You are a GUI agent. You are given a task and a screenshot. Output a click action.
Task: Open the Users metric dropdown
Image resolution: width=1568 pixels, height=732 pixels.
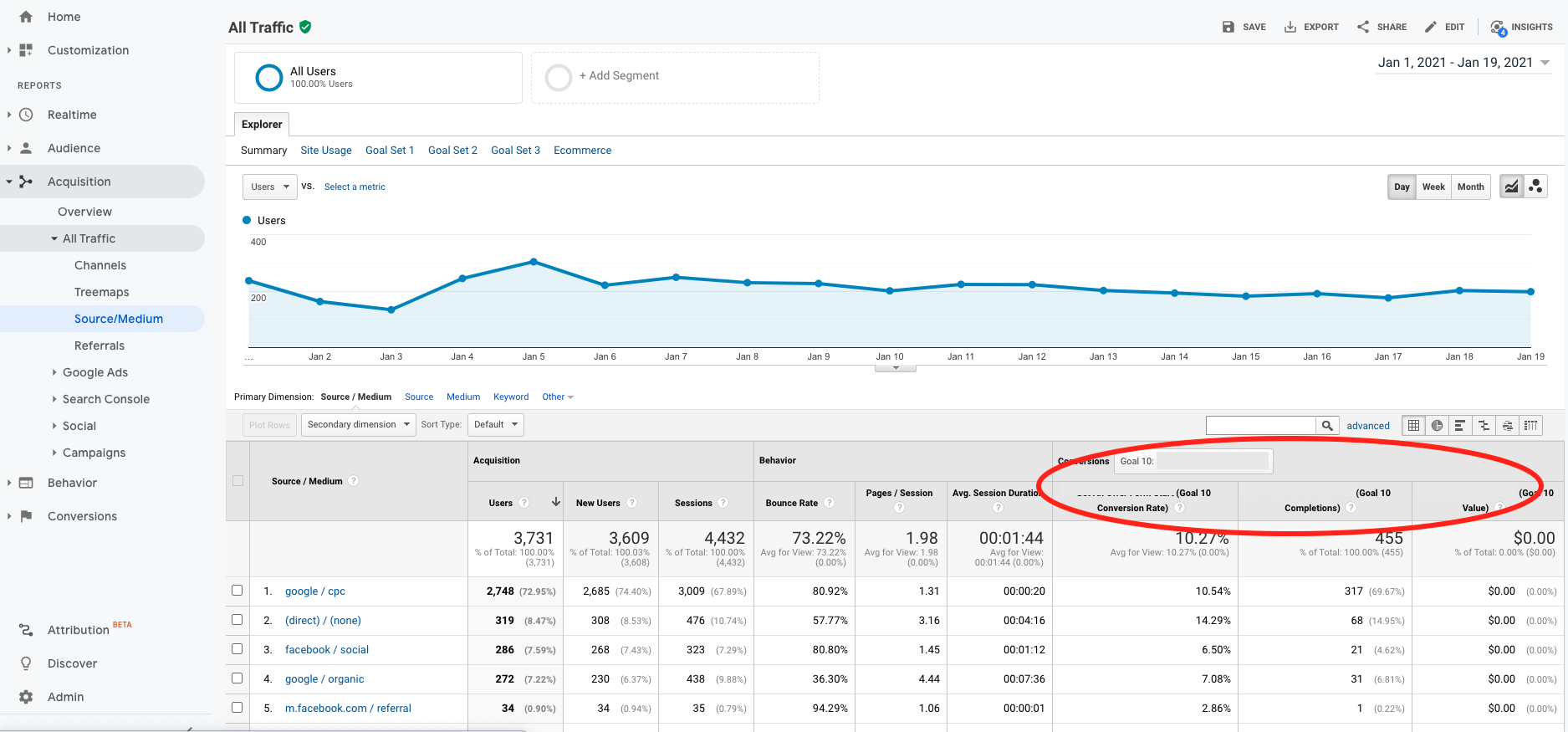269,187
